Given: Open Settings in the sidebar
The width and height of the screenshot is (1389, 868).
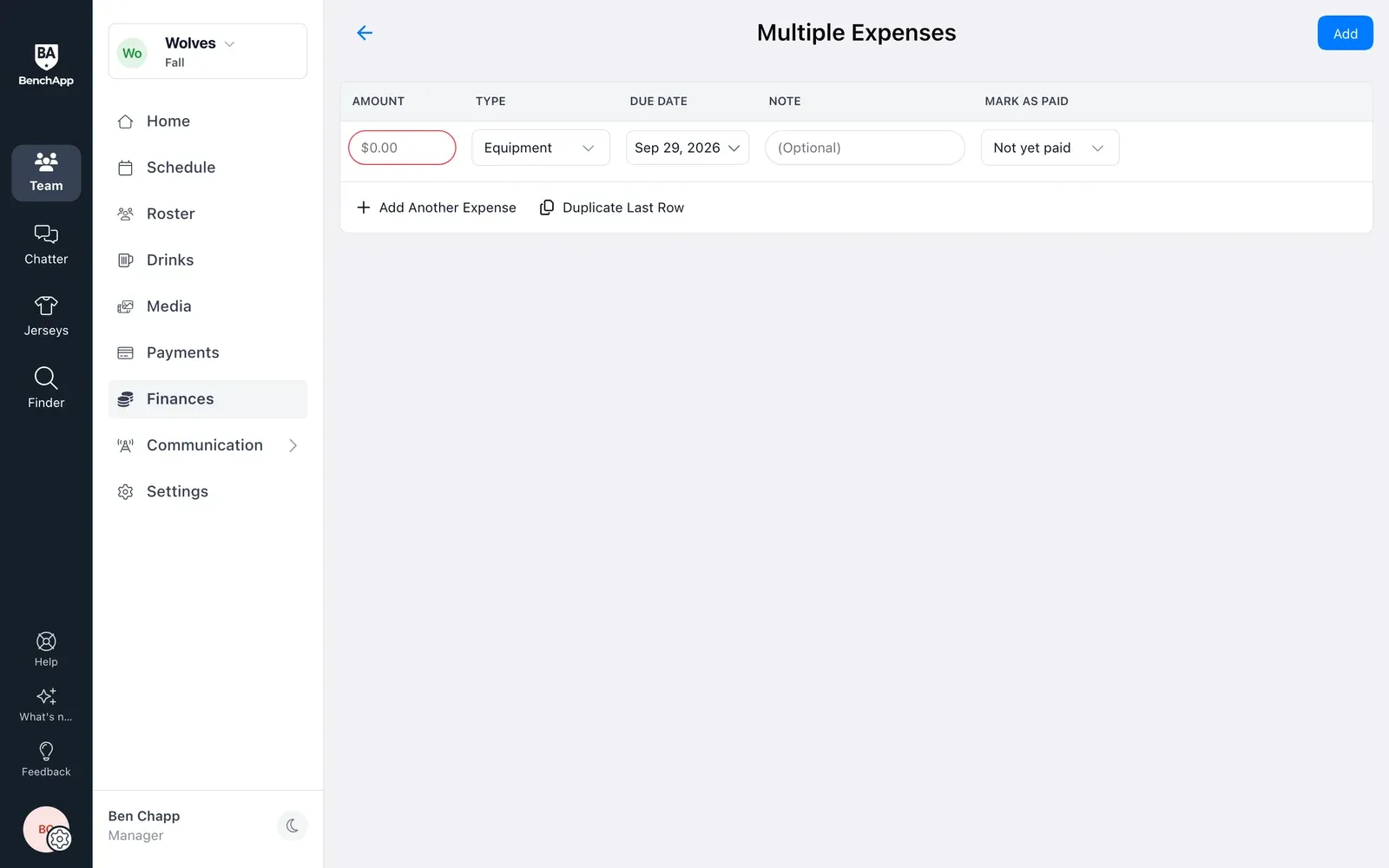Looking at the screenshot, I should (x=207, y=491).
